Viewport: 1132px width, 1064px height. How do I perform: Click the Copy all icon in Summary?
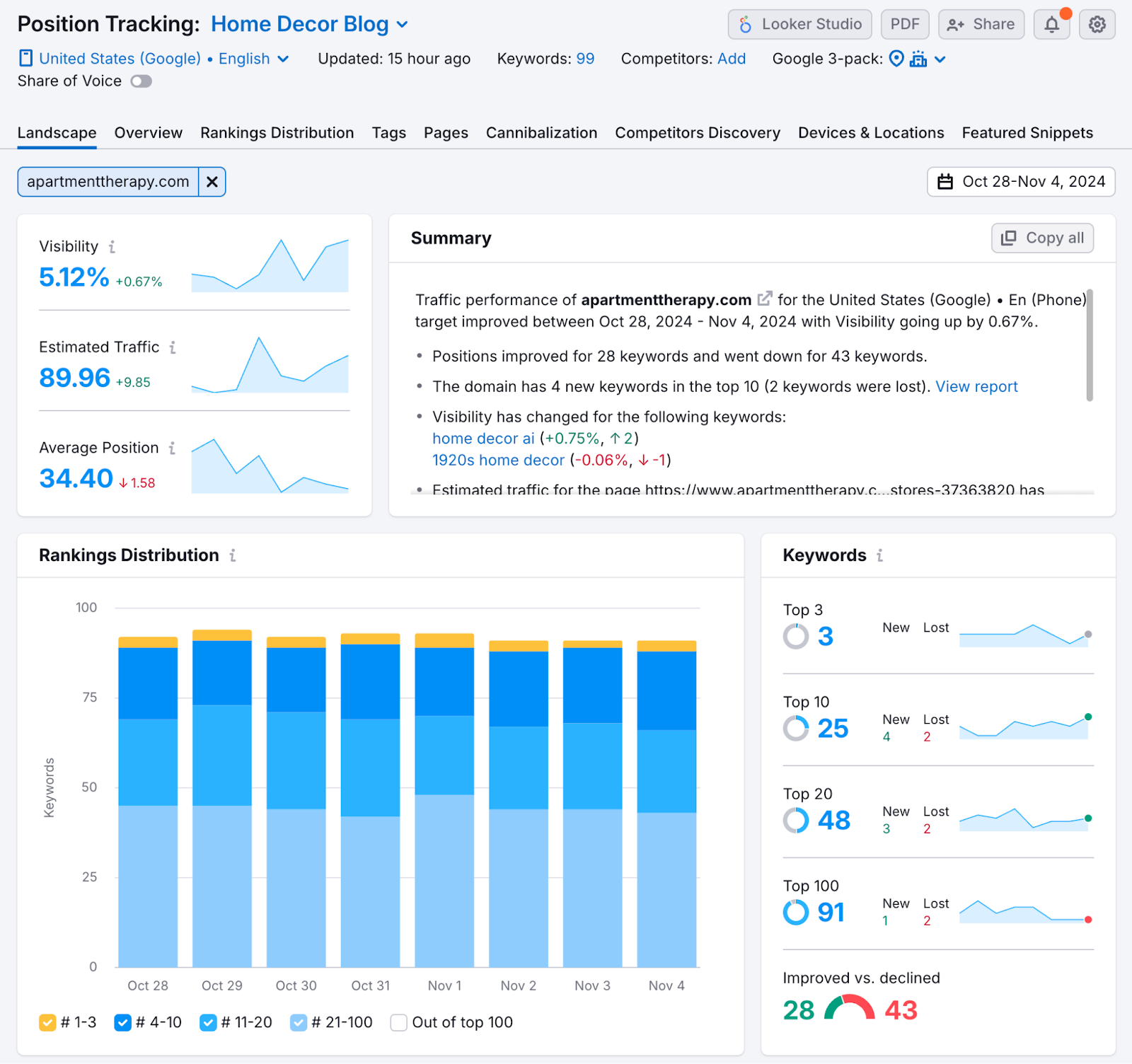1008,238
